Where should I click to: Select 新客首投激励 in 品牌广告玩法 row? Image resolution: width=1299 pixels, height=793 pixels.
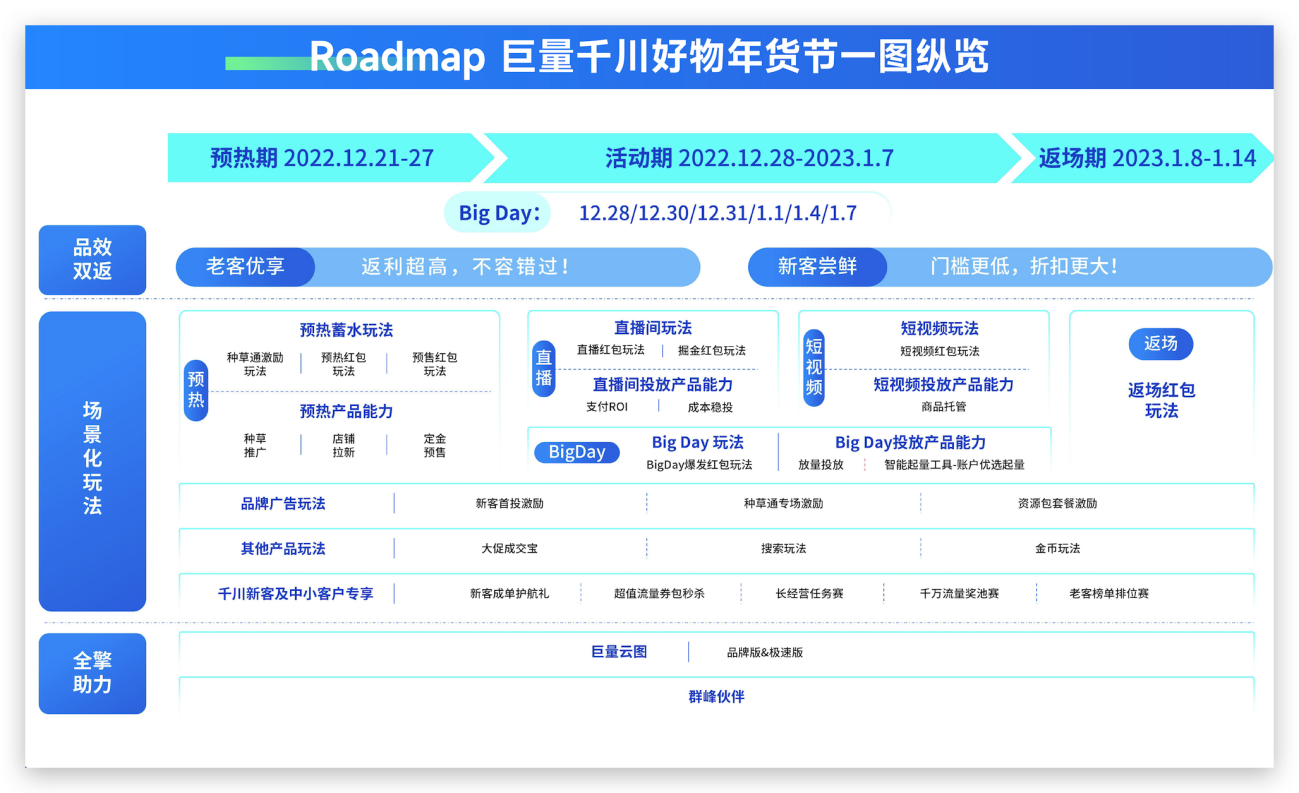click(509, 503)
